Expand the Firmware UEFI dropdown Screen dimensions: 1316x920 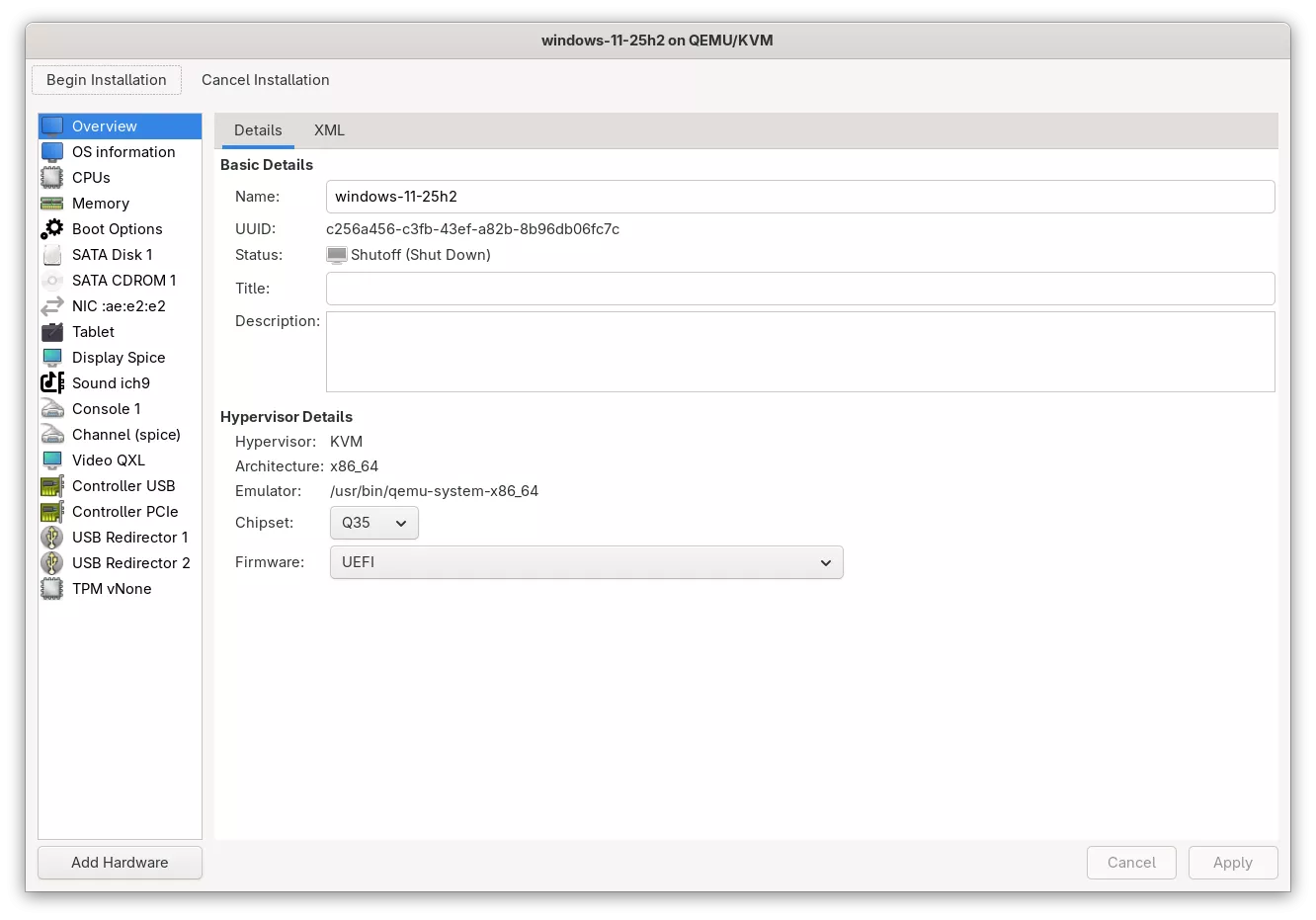click(x=586, y=562)
